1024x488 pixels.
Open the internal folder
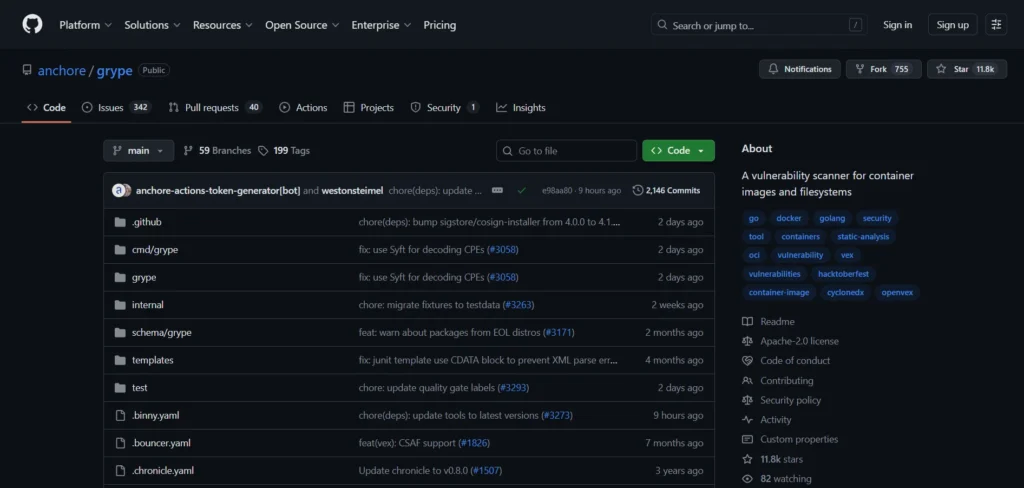coord(148,305)
